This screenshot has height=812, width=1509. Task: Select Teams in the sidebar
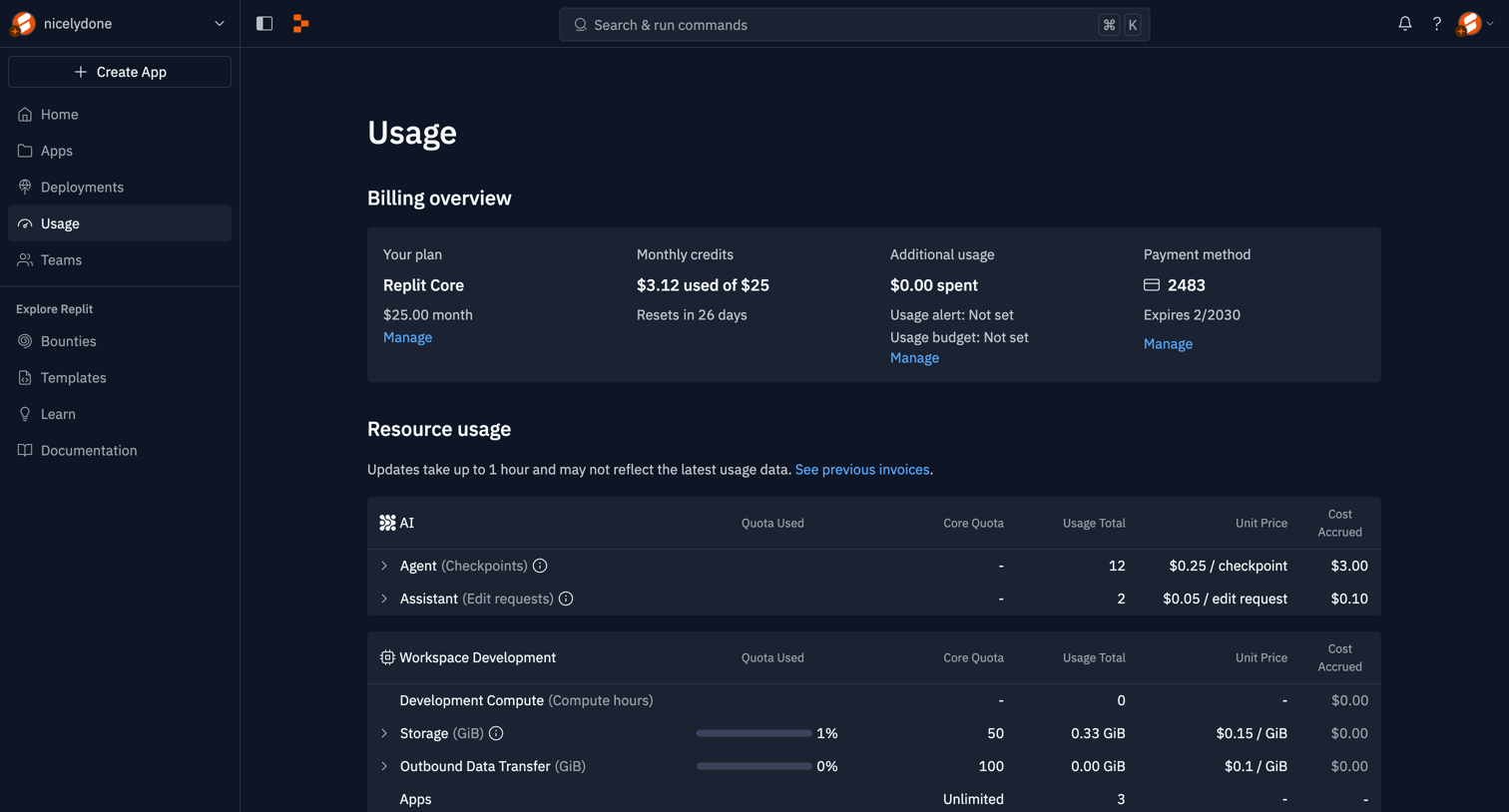click(120, 260)
